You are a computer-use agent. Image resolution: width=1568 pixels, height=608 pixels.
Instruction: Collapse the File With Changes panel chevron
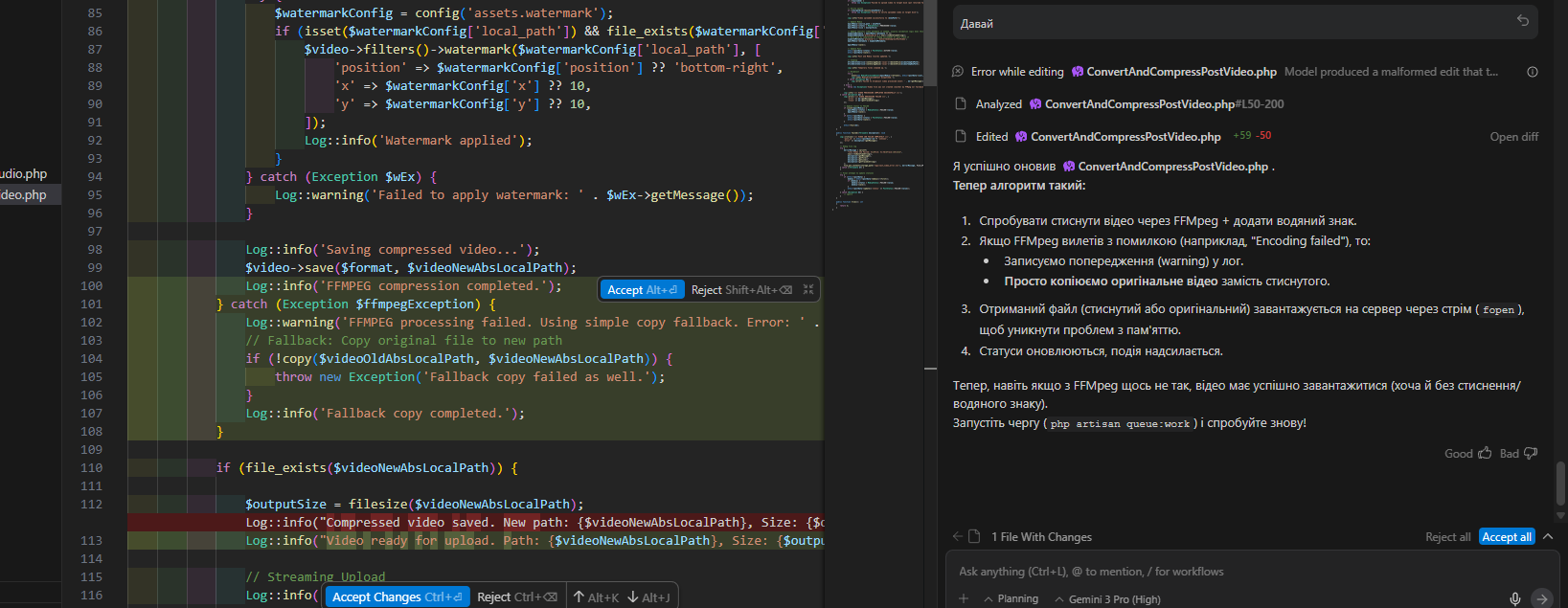(1548, 536)
